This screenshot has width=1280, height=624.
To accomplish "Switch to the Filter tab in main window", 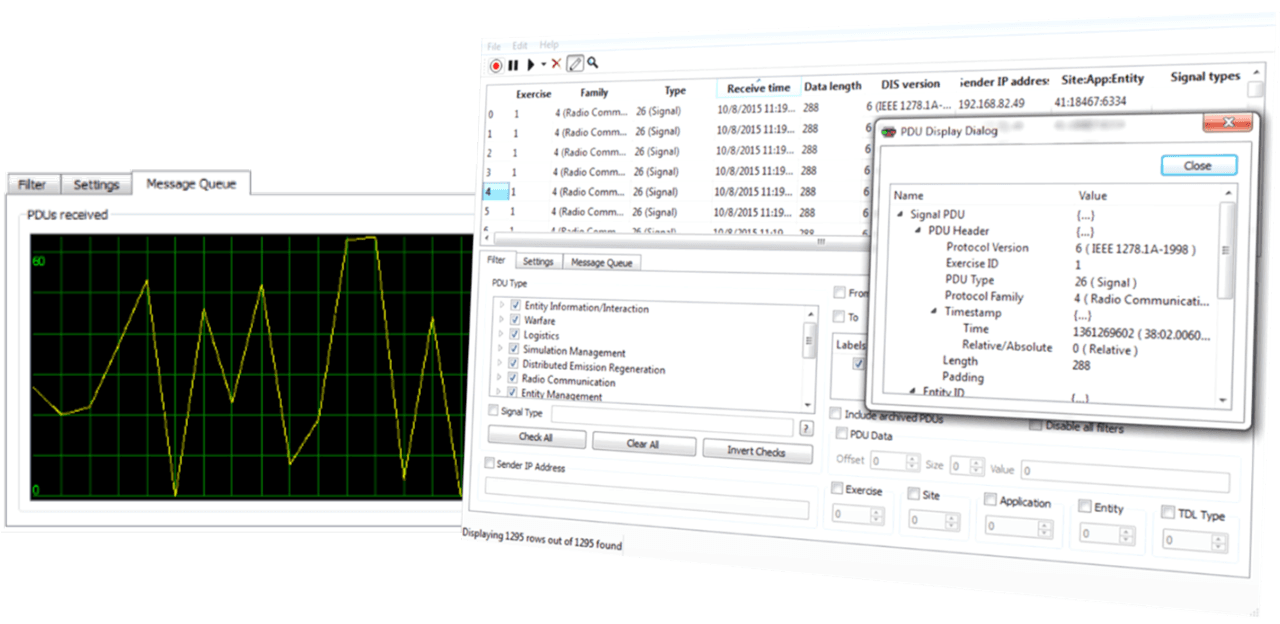I will click(497, 260).
